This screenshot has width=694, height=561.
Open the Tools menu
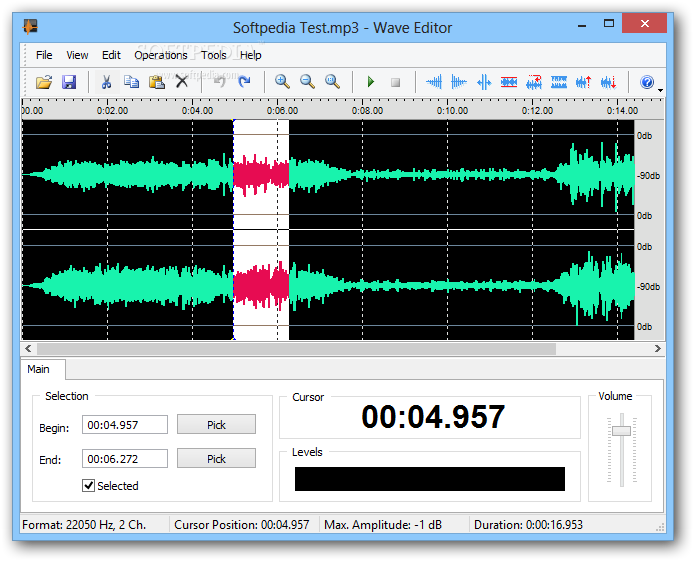(213, 55)
